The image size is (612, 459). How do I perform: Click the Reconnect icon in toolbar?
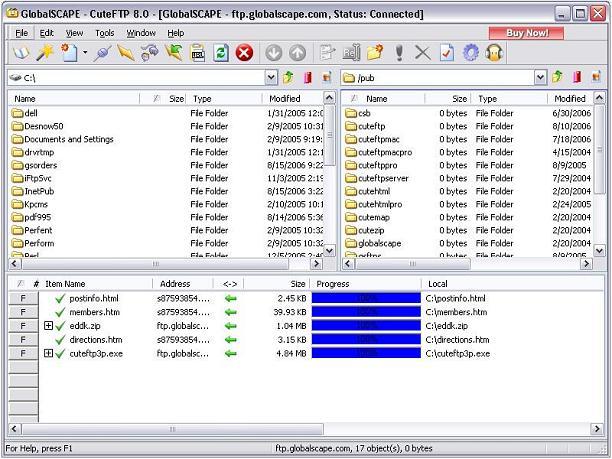(x=150, y=53)
